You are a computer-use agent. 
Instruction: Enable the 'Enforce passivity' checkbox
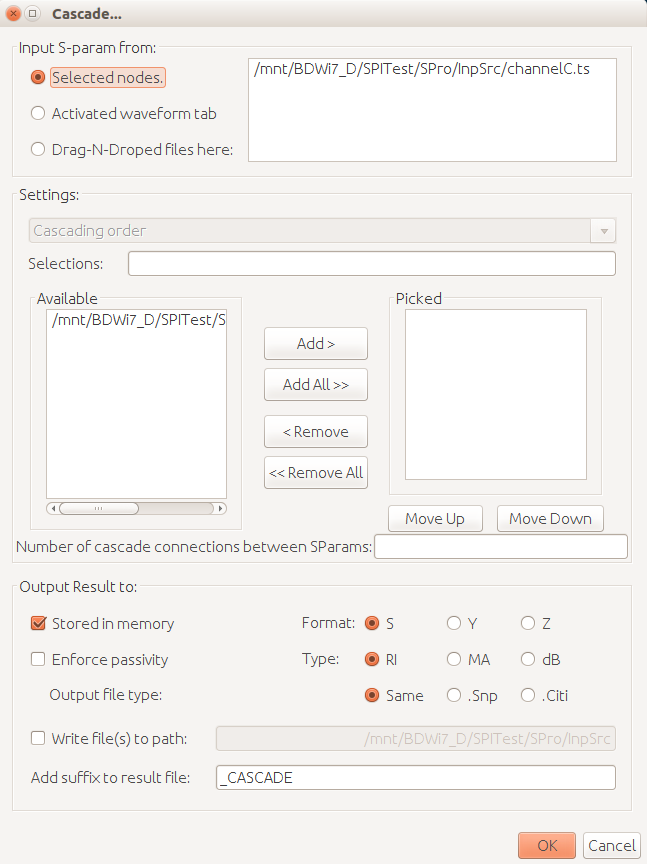click(39, 659)
